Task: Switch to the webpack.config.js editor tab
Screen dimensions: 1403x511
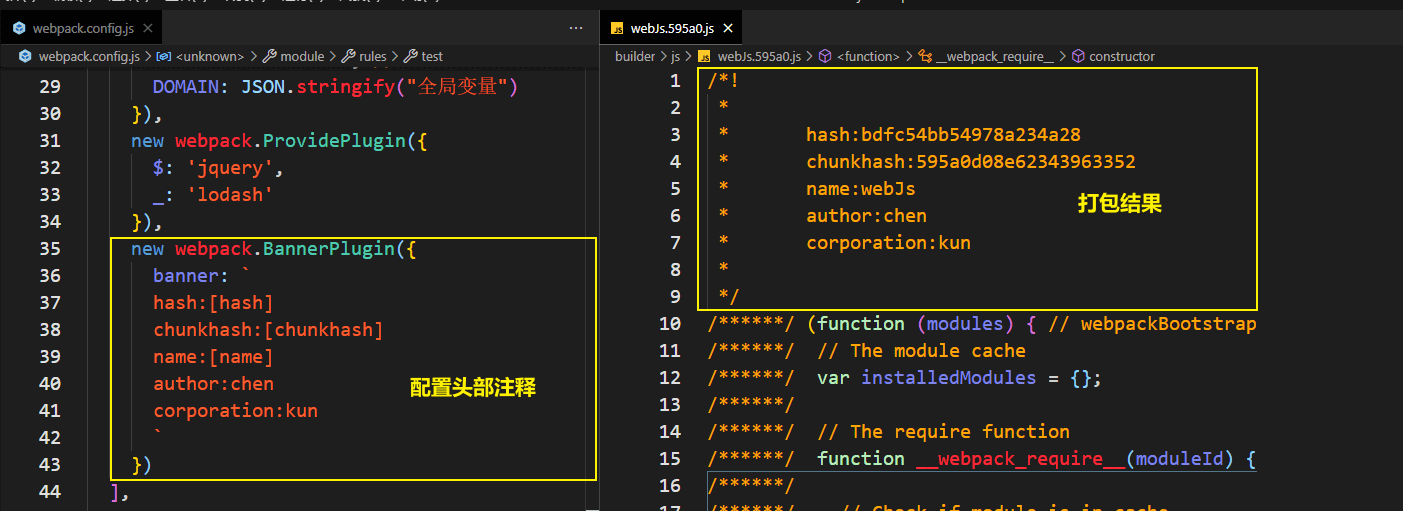Action: [83, 28]
